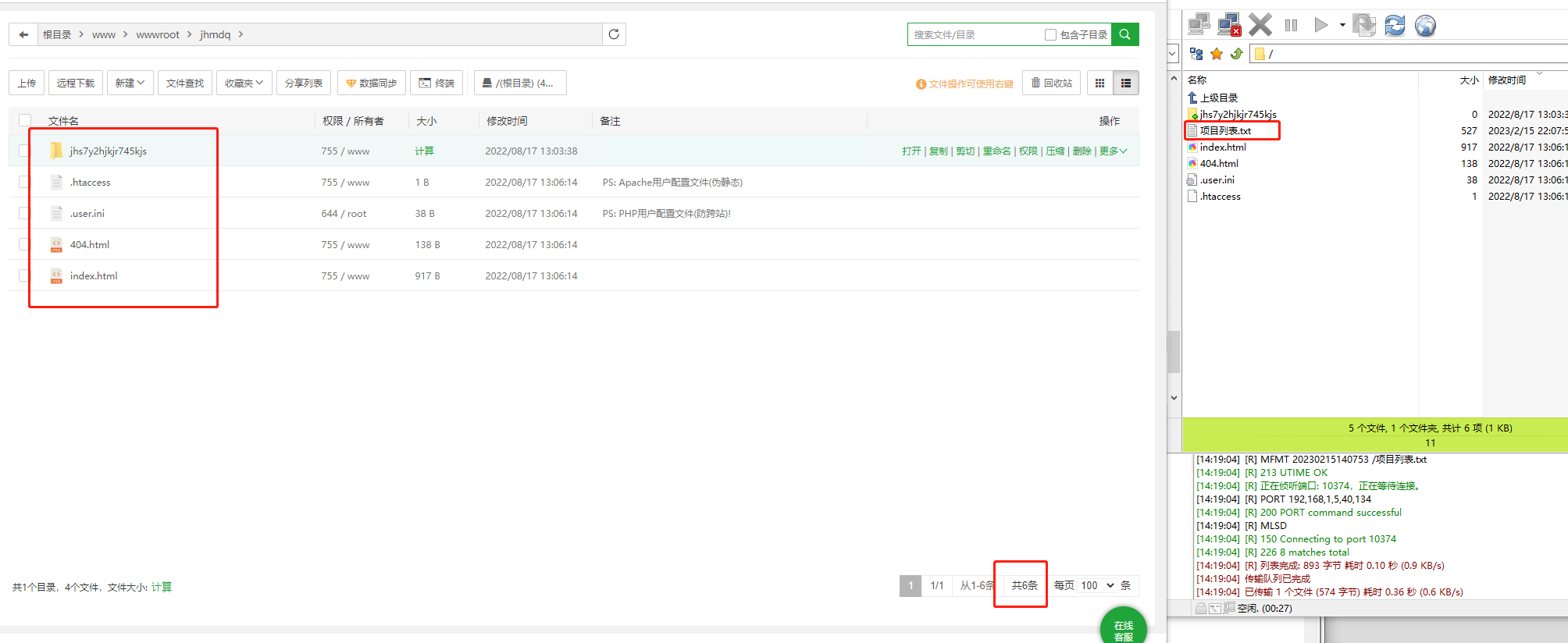Toggle the select-all checkbox in table header
Image resolution: width=1568 pixels, height=643 pixels.
point(25,120)
